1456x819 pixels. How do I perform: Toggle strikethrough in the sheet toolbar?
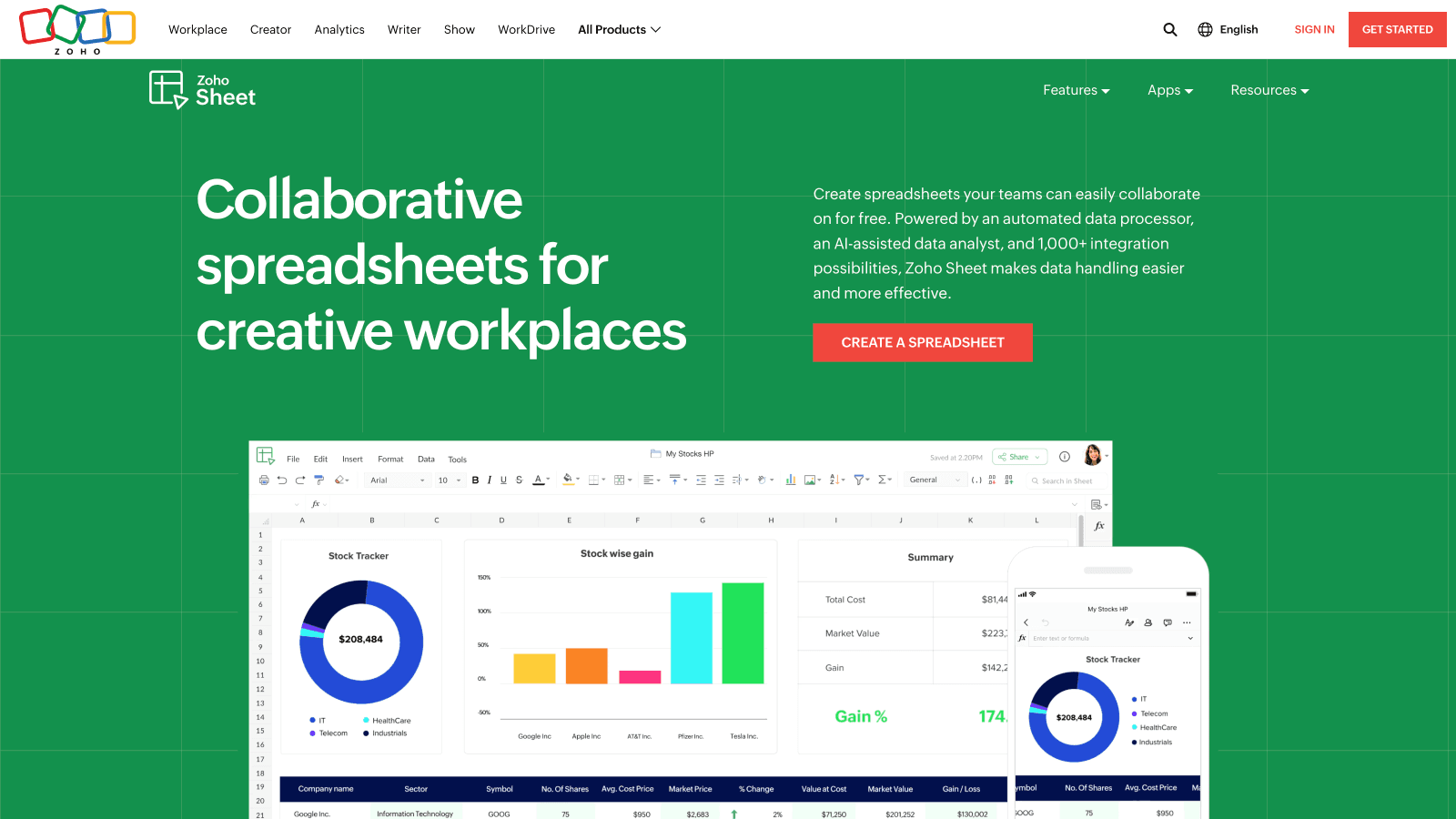click(x=519, y=480)
